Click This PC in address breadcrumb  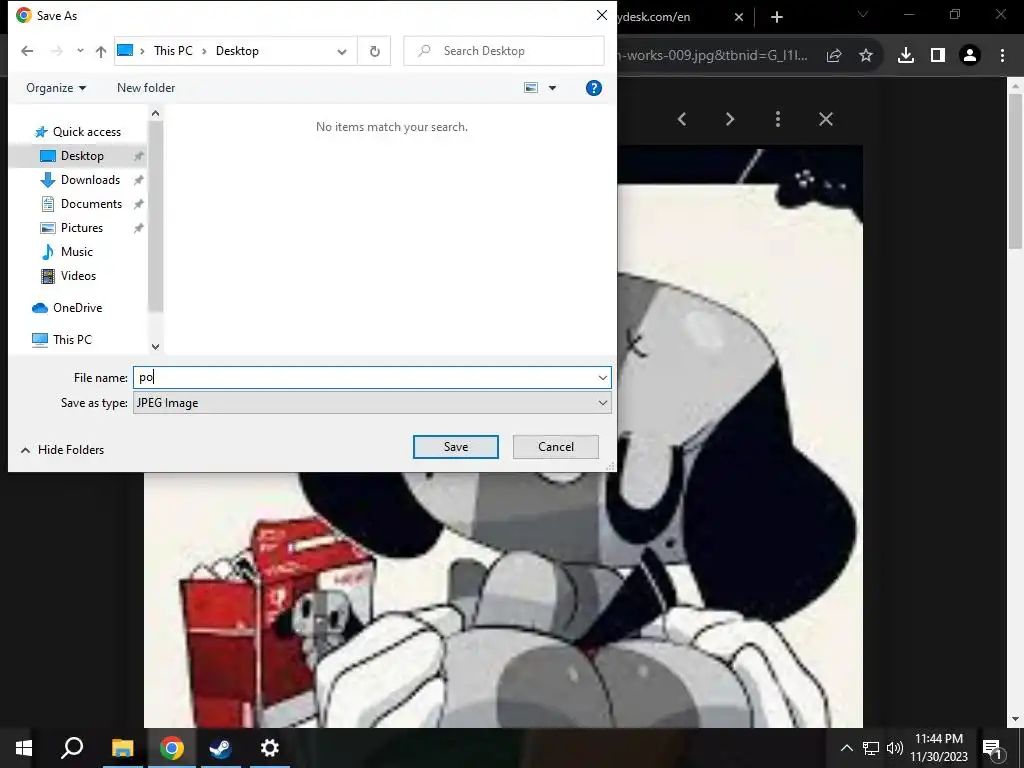point(173,51)
